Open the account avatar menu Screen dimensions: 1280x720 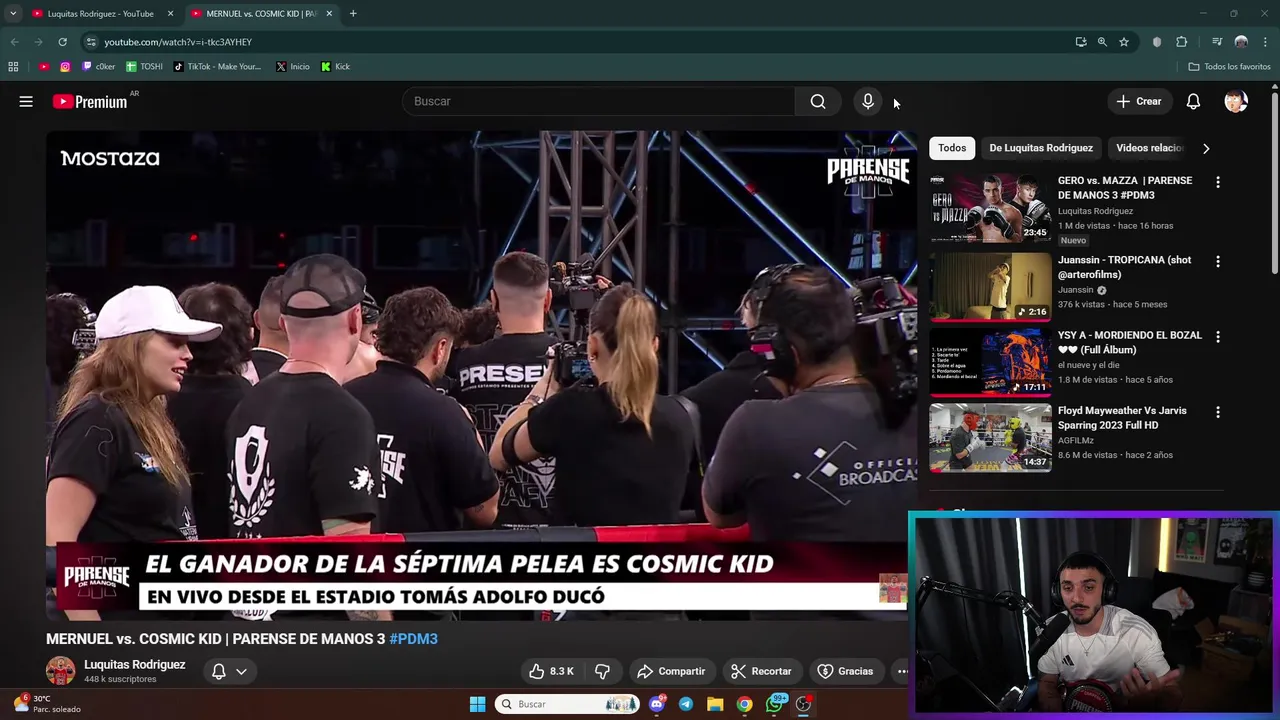1236,101
